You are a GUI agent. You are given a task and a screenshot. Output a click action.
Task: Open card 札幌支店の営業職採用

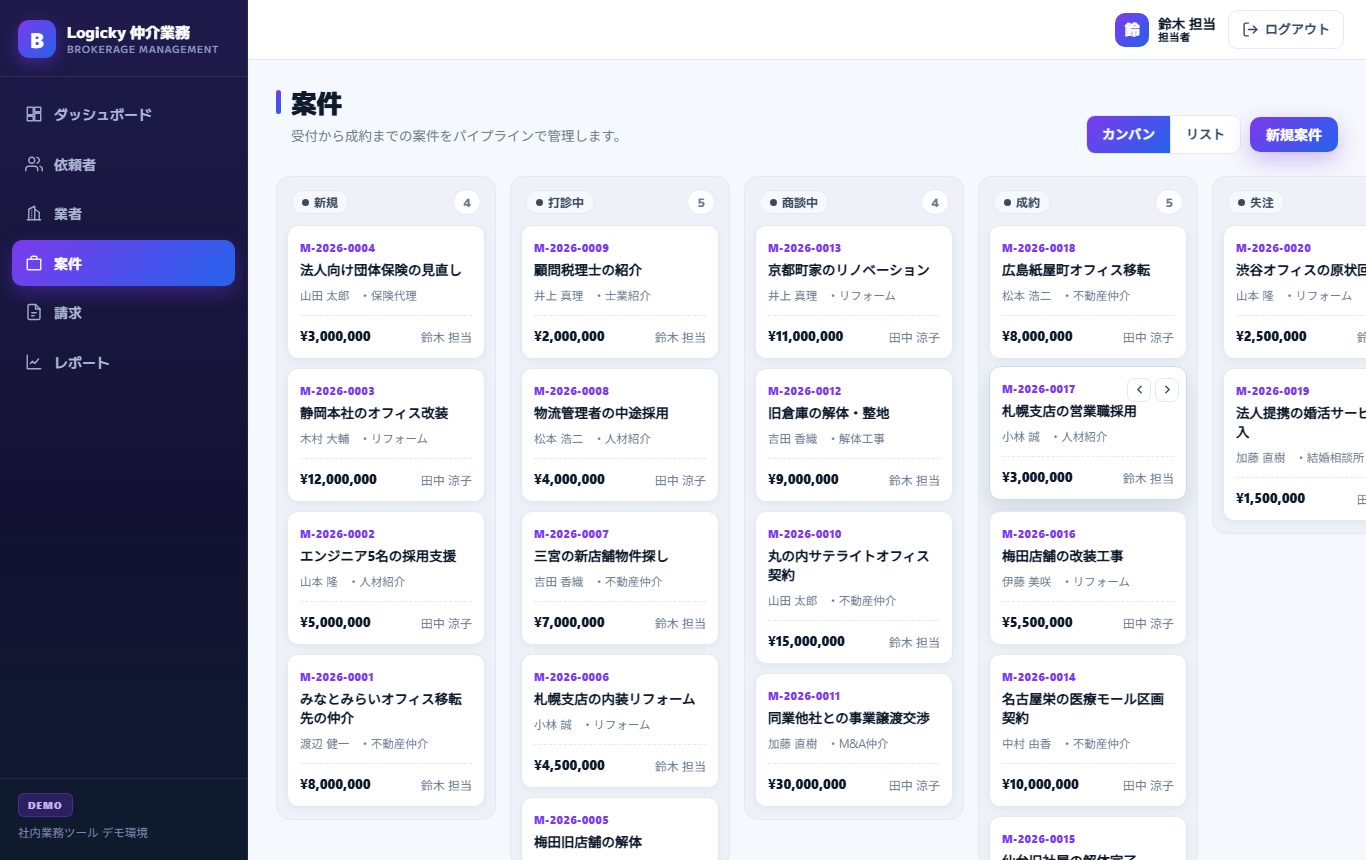1088,433
